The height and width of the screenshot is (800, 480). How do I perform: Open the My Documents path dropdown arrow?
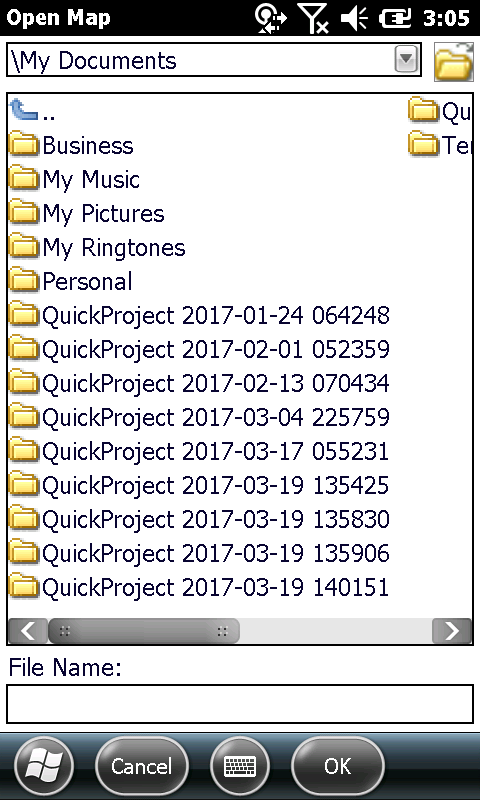point(407,60)
